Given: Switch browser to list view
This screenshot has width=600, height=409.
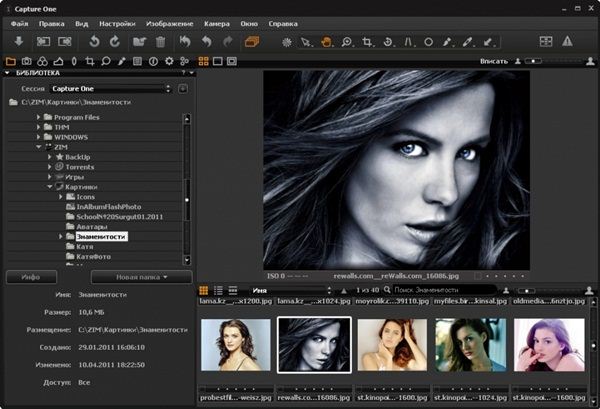Looking at the screenshot, I should [x=218, y=289].
